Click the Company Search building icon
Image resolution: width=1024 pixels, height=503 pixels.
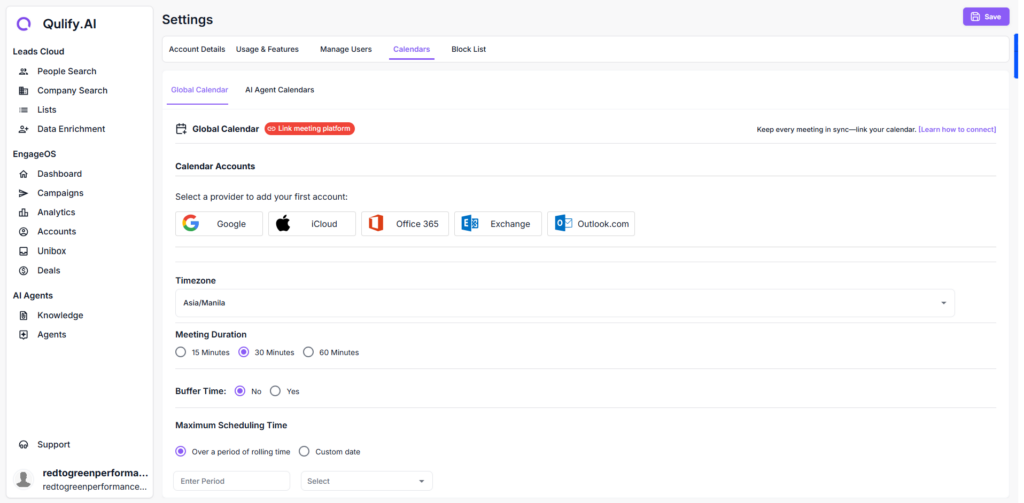24,91
